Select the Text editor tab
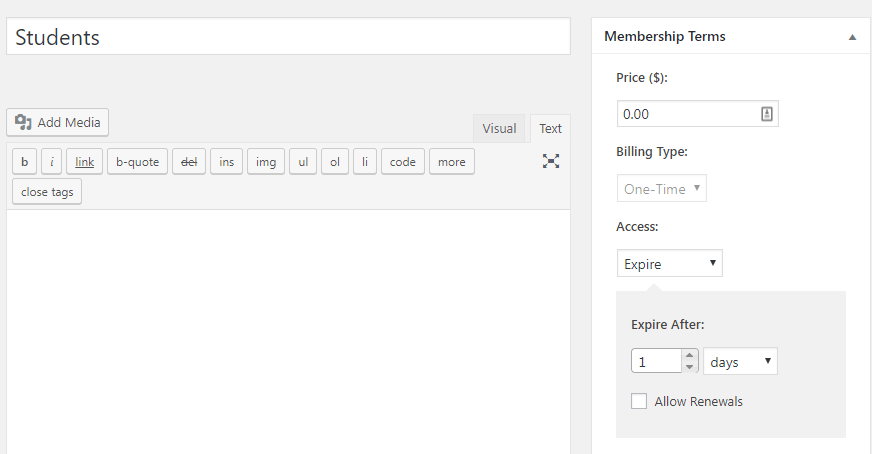Screen dimensions: 872x454 [550, 129]
